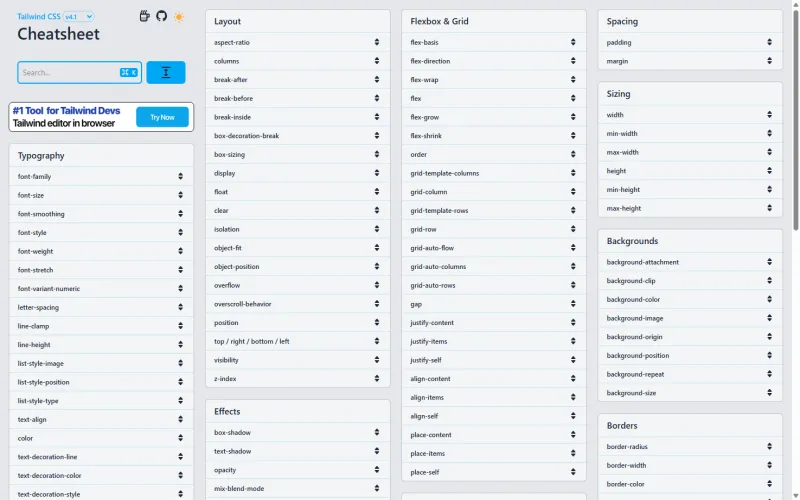Expand the font-weight row
Viewport: 800px width, 500px height.
101,252
